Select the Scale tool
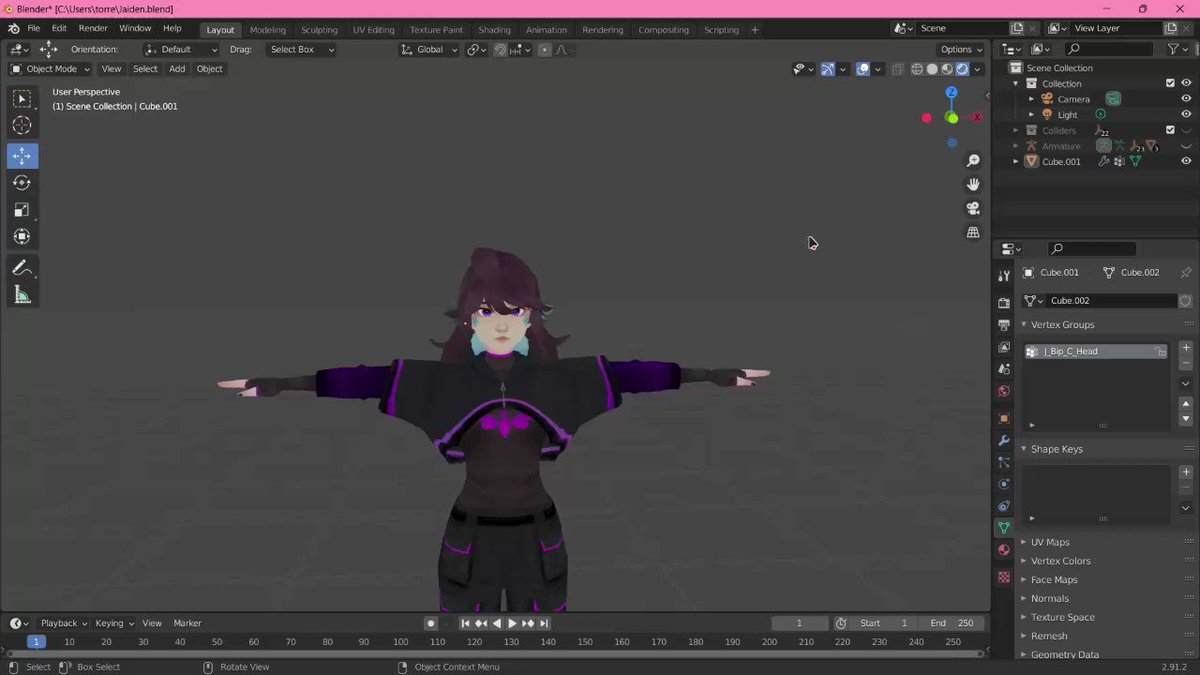 coord(22,210)
